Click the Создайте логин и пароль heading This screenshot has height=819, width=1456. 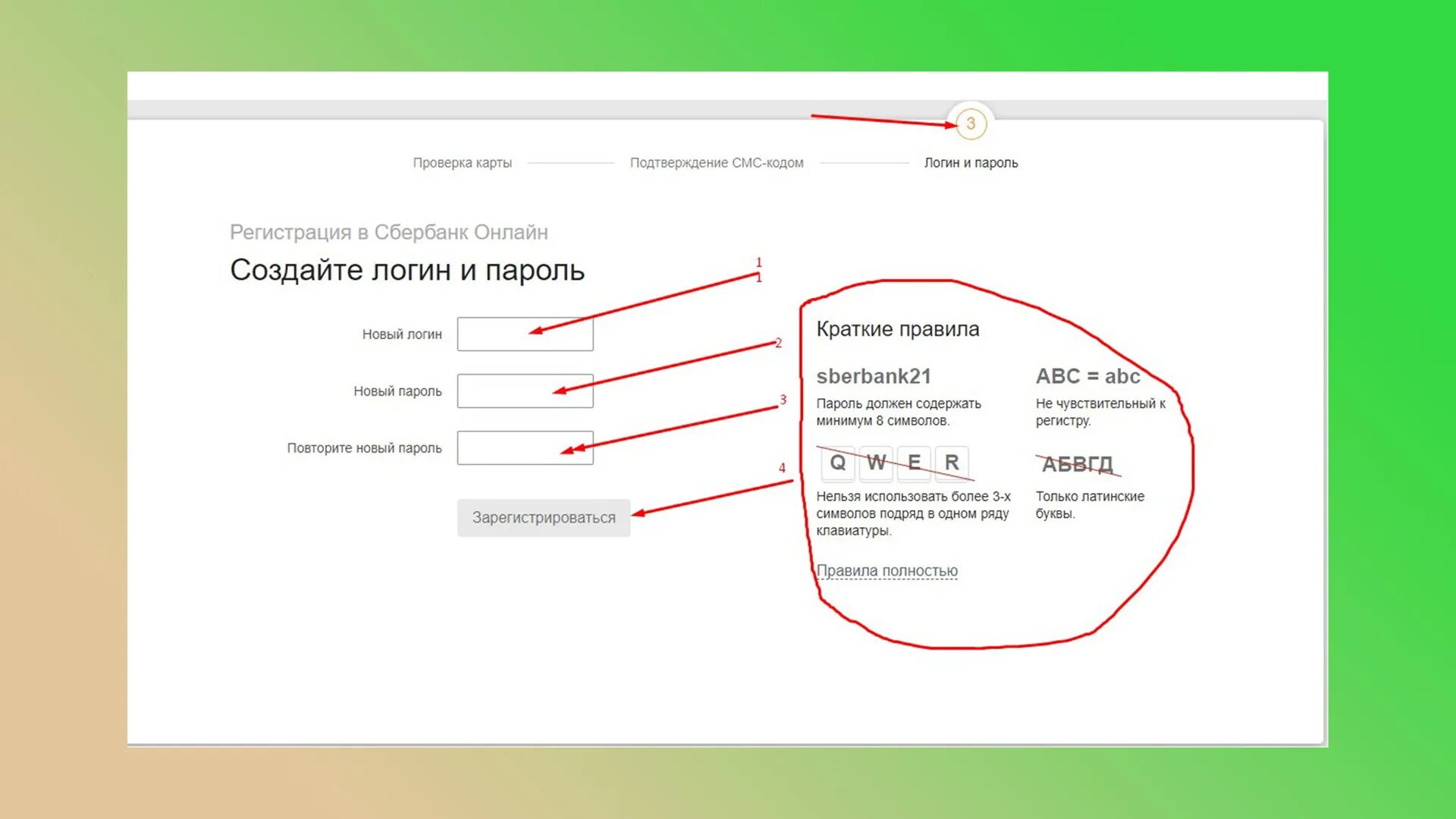pyautogui.click(x=407, y=270)
